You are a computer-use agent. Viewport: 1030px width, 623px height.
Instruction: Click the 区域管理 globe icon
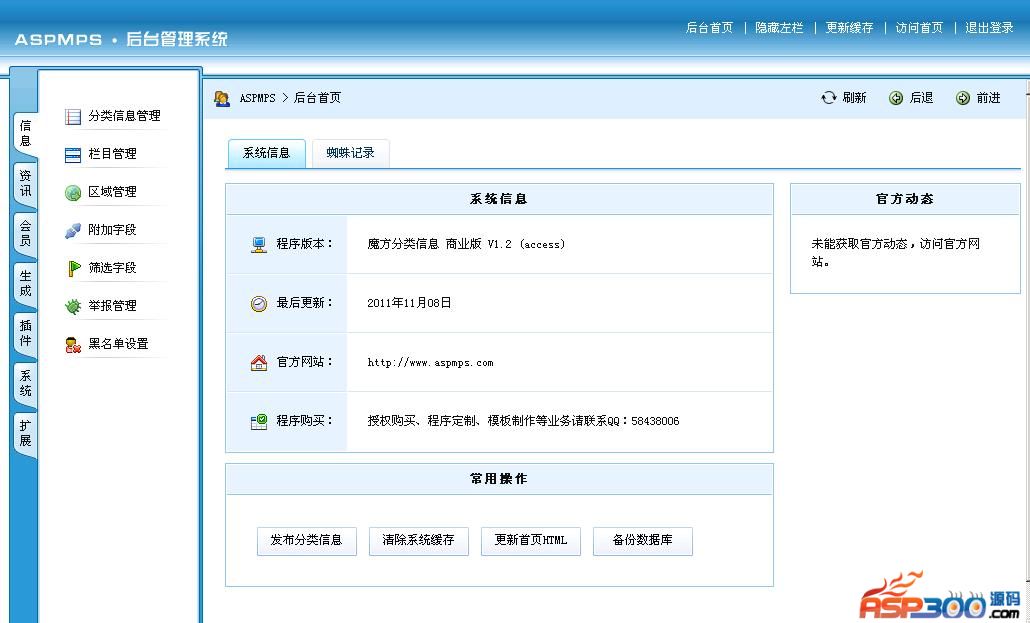tap(73, 193)
